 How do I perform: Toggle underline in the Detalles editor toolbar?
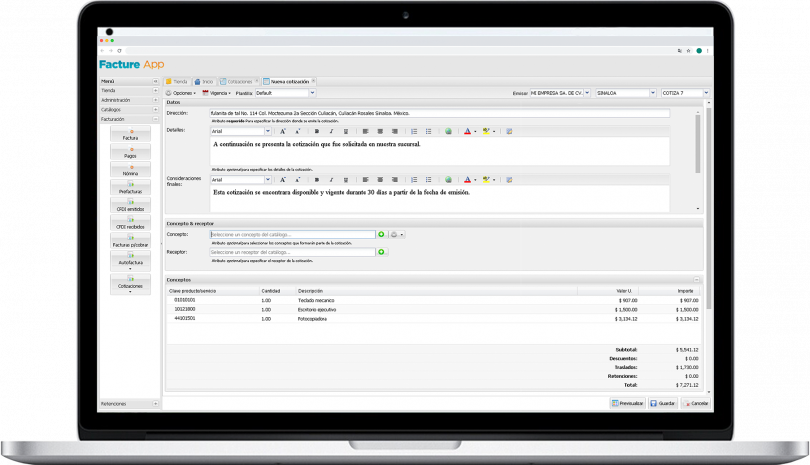pyautogui.click(x=346, y=131)
